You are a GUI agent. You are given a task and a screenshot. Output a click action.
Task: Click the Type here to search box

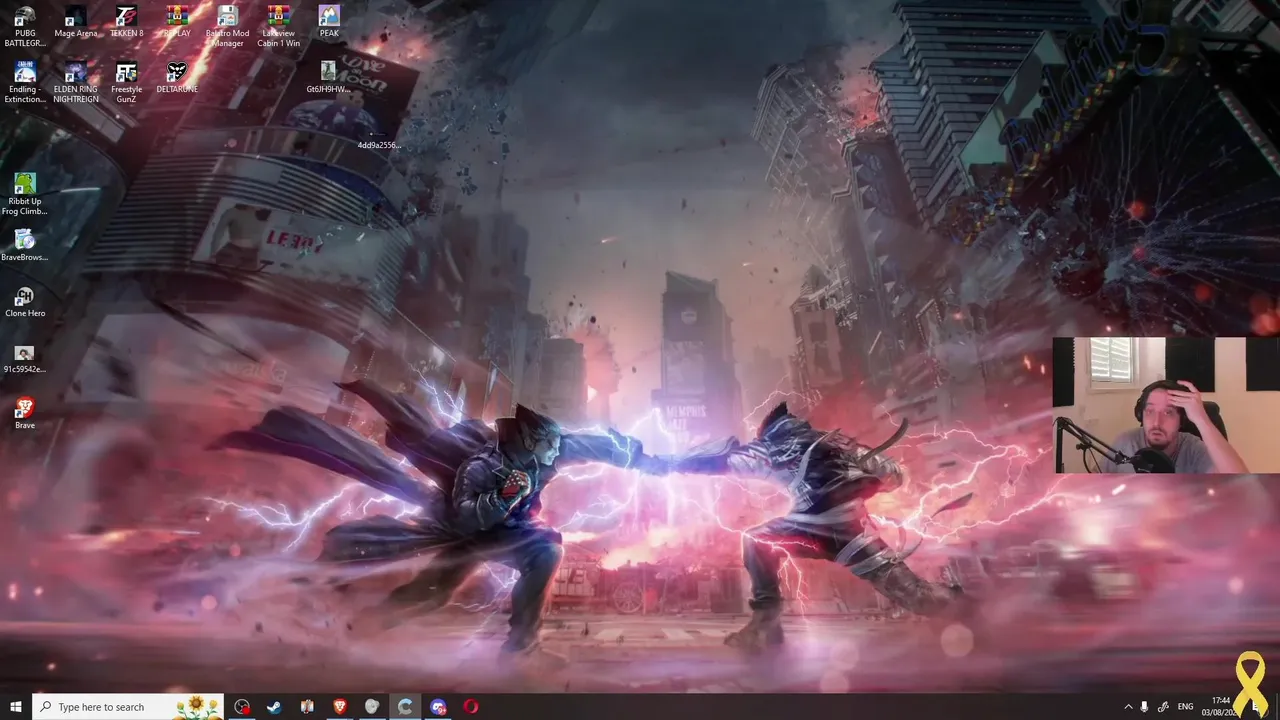pyautogui.click(x=128, y=707)
